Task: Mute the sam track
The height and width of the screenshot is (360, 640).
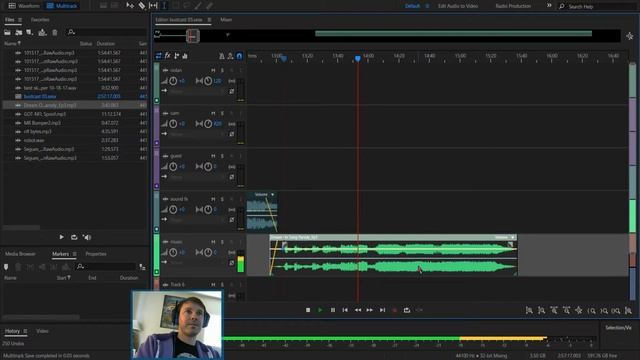Action: (x=213, y=113)
